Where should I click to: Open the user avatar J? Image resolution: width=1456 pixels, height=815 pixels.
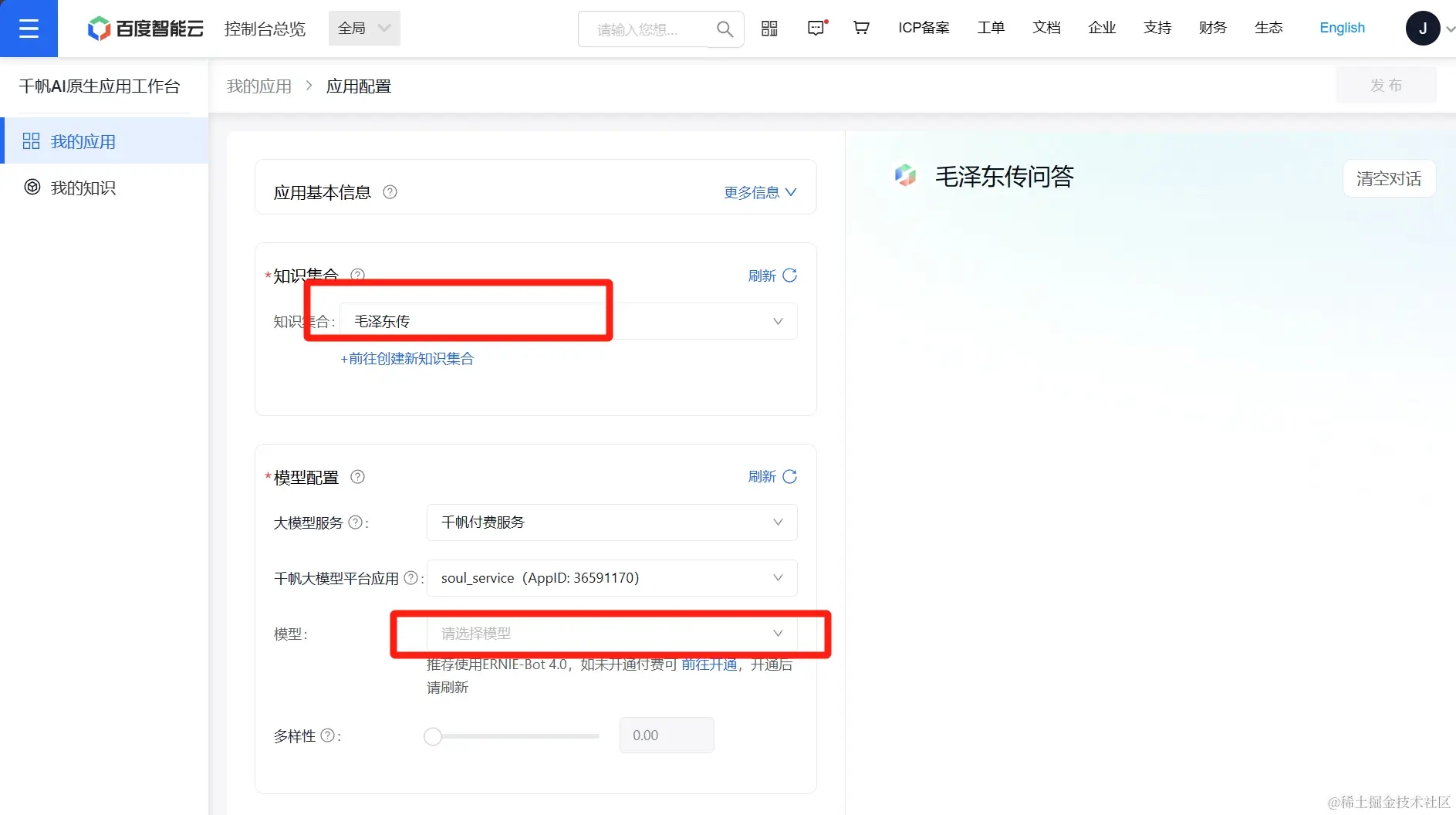point(1422,29)
